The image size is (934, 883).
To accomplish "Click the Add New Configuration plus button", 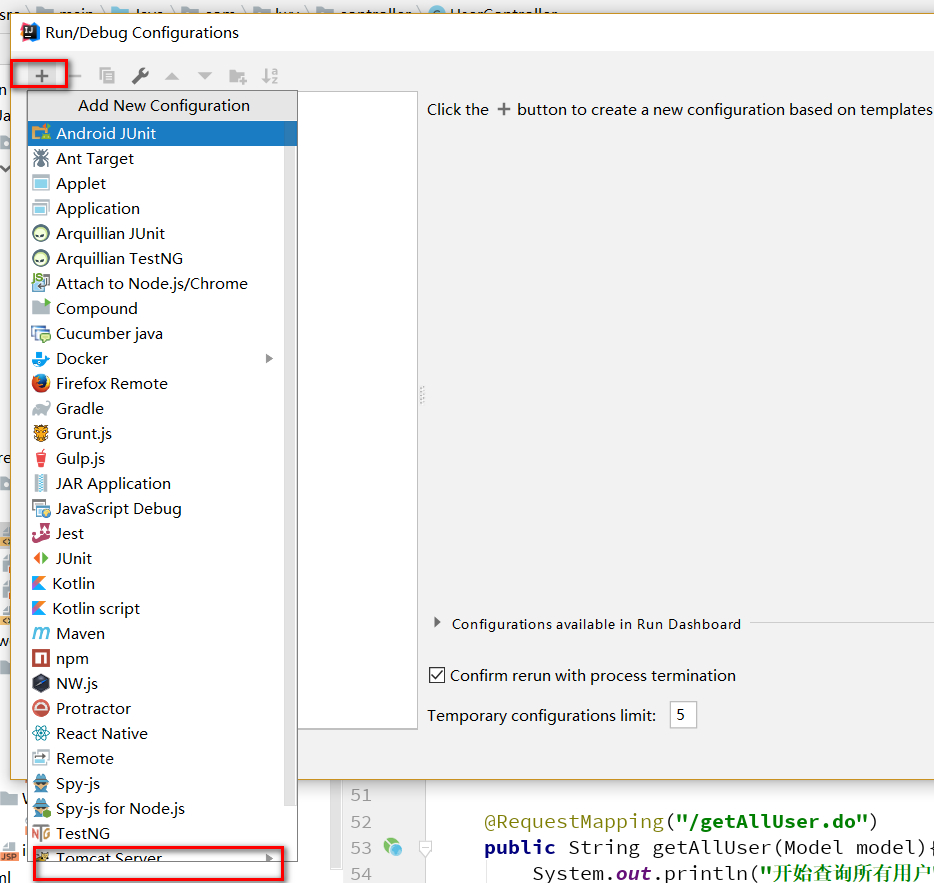I will 41,76.
